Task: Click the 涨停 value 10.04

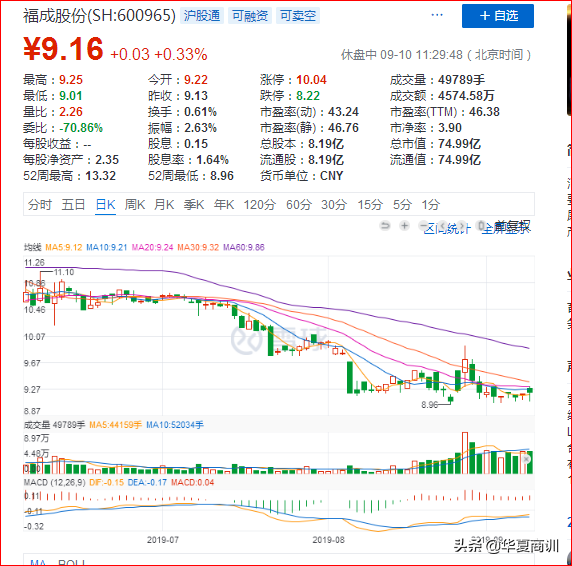Action: (311, 80)
